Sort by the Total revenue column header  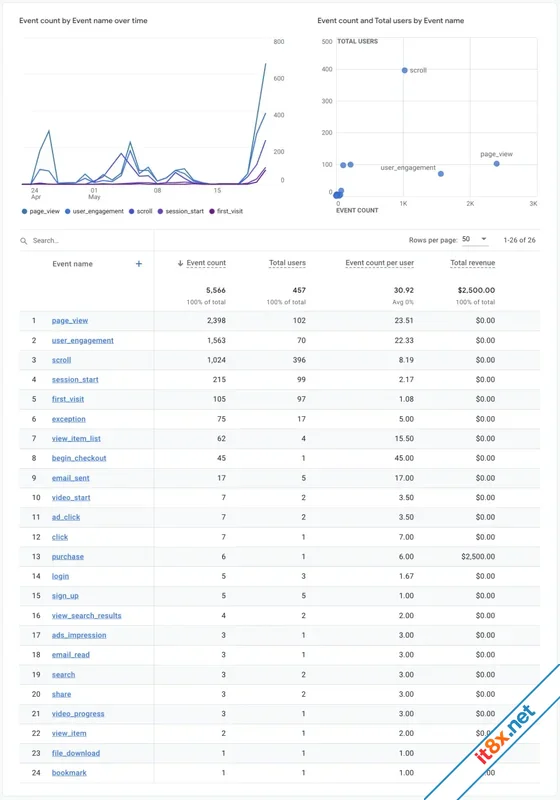pyautogui.click(x=472, y=263)
